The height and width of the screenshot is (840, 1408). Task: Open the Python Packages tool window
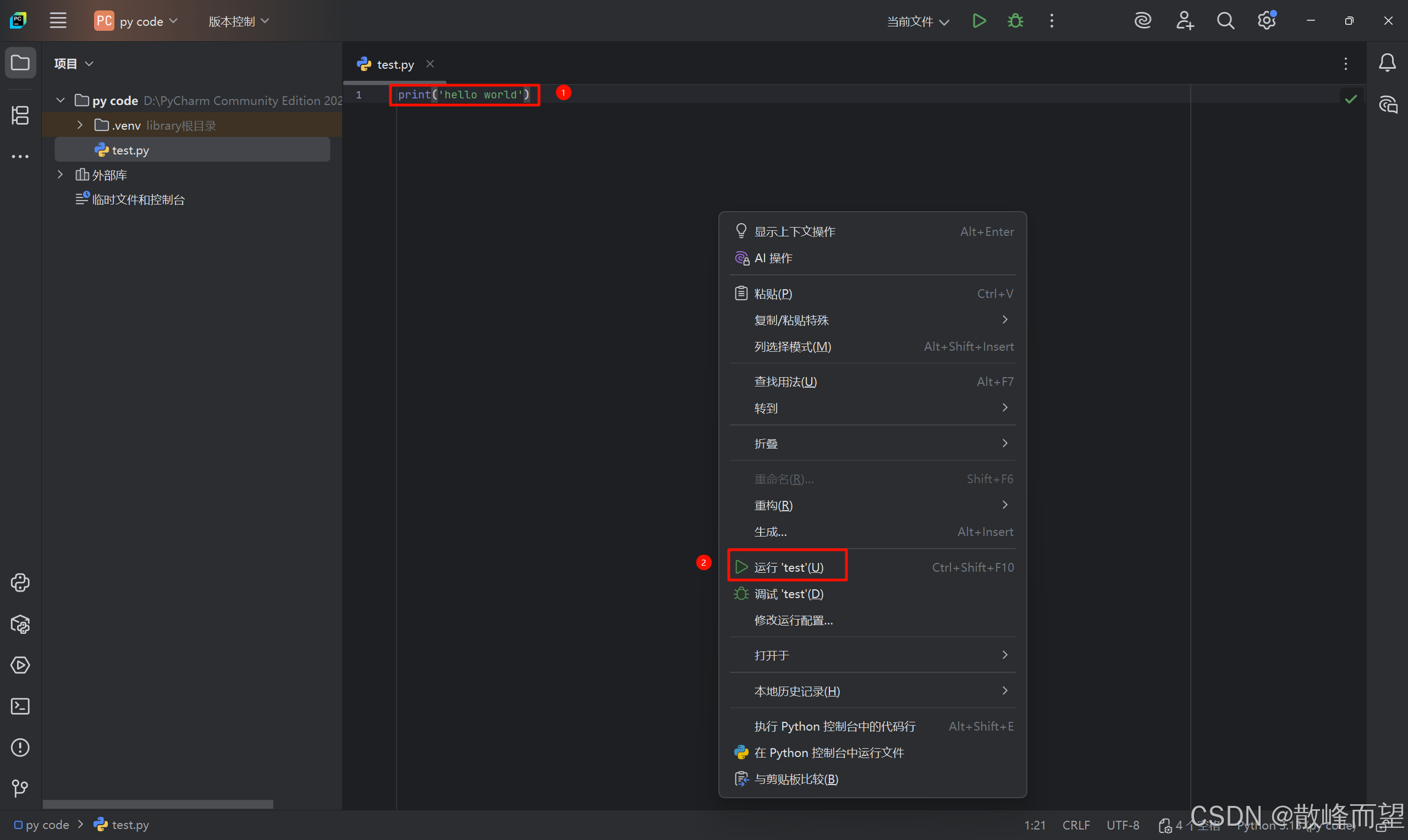pos(20,624)
